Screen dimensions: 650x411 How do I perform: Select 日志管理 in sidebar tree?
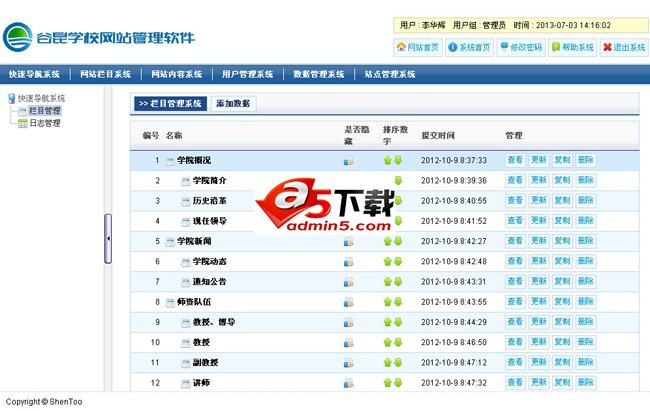[45, 123]
